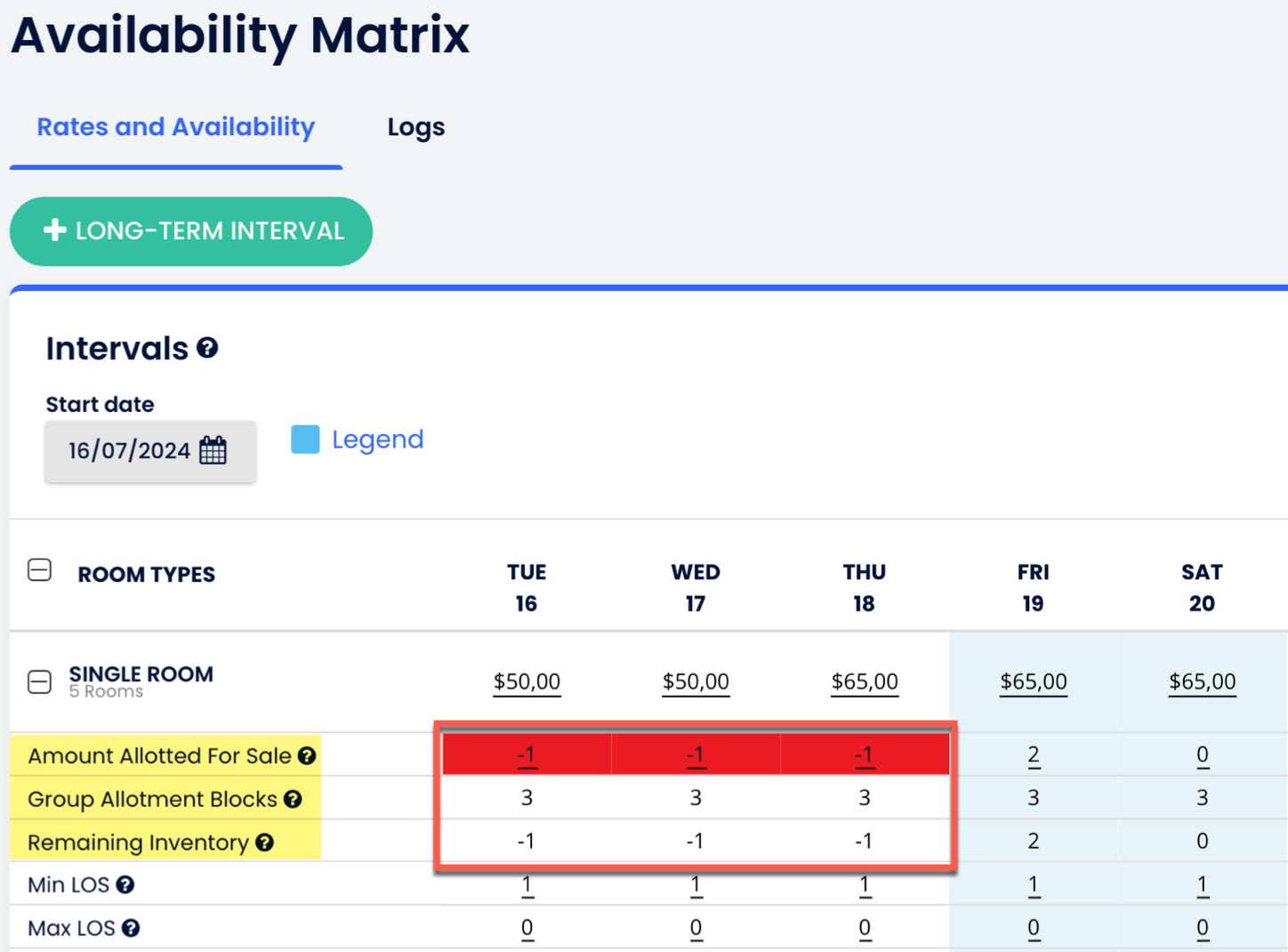Collapse the Single Room section
Screen dimensions: 1288x952
pyautogui.click(x=40, y=682)
